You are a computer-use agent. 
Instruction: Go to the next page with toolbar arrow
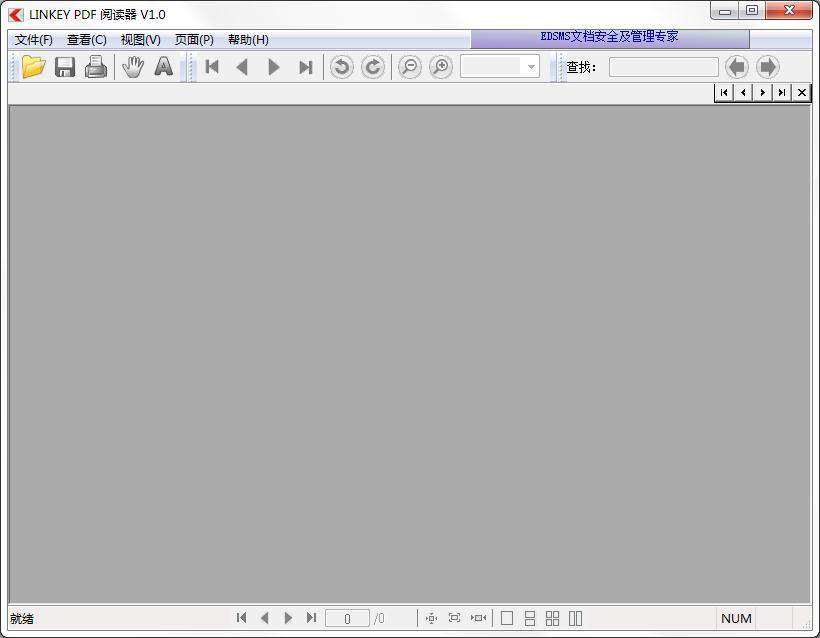[x=274, y=67]
